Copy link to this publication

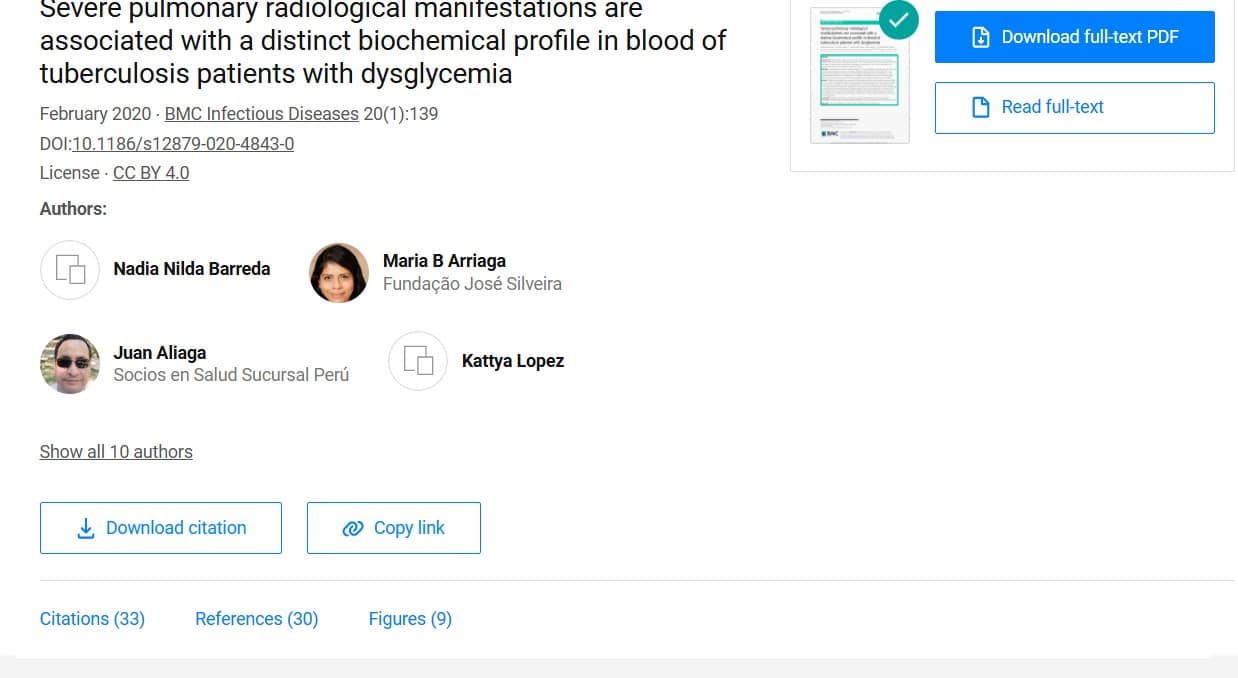click(x=394, y=528)
